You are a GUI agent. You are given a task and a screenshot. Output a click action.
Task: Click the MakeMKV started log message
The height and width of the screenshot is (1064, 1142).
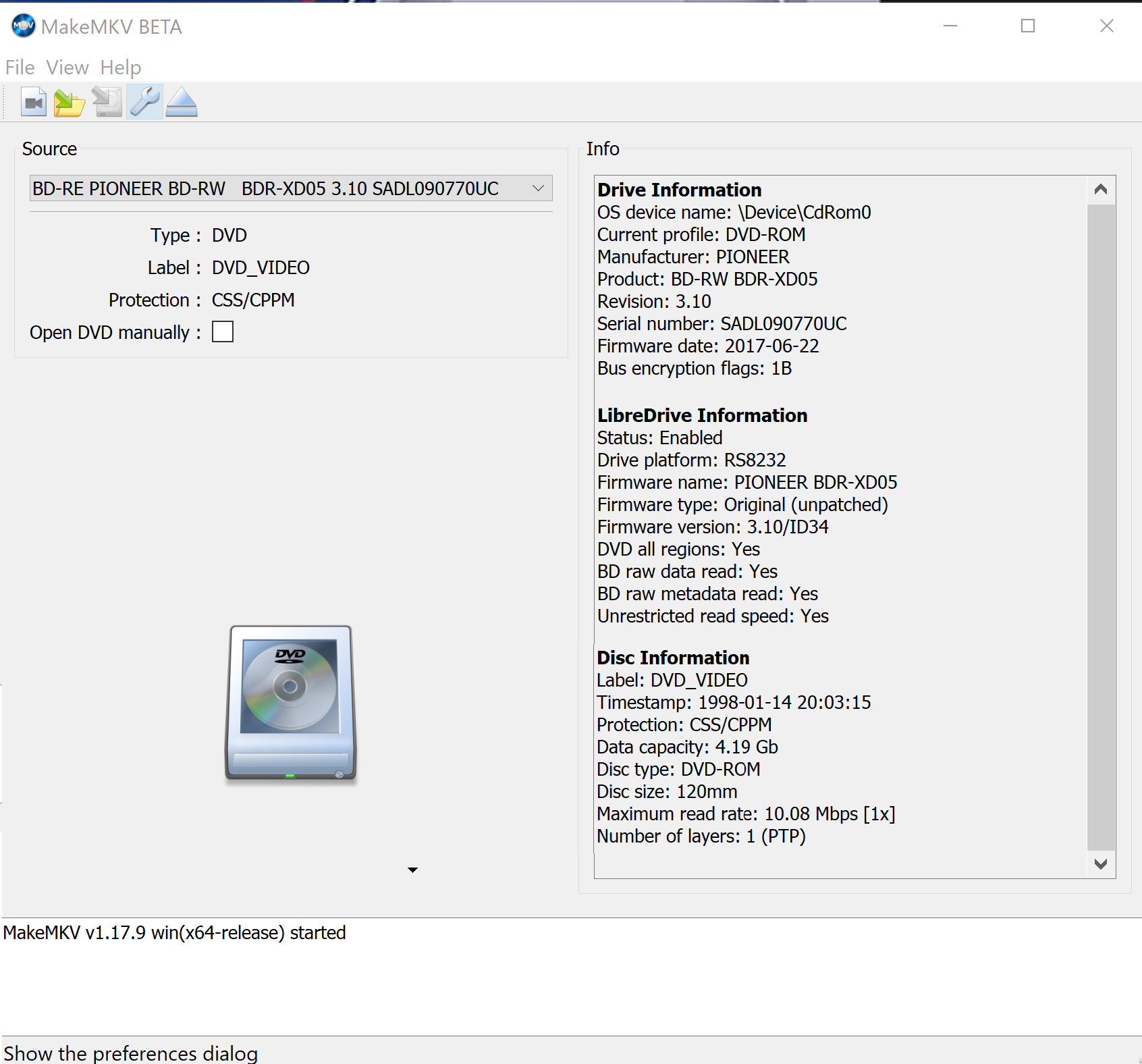tap(175, 932)
